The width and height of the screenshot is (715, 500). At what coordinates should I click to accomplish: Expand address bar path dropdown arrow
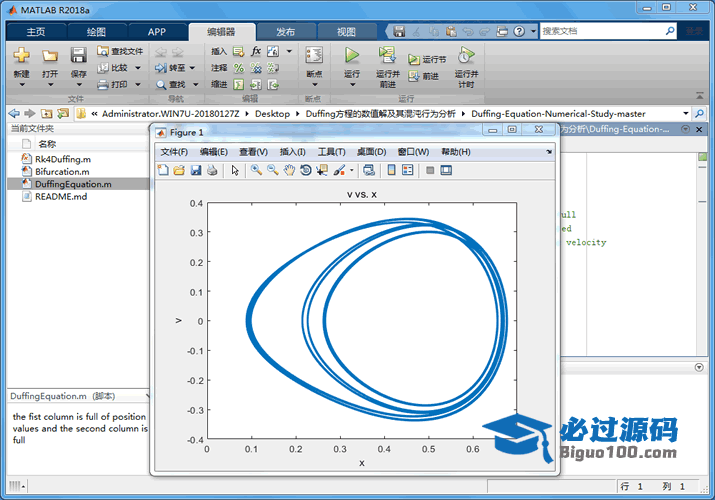(x=685, y=113)
